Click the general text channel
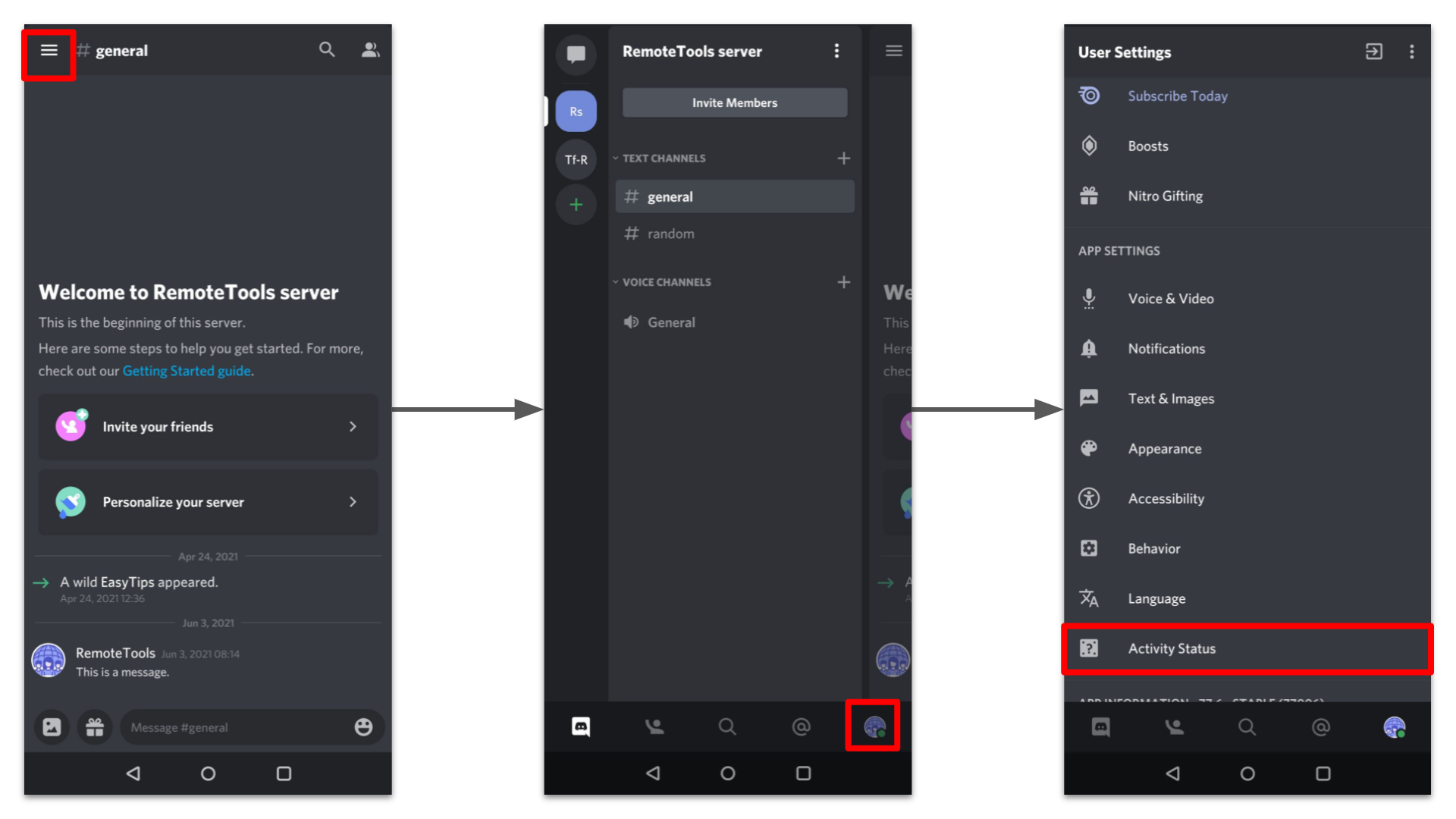The width and height of the screenshot is (1456, 819). click(x=734, y=196)
